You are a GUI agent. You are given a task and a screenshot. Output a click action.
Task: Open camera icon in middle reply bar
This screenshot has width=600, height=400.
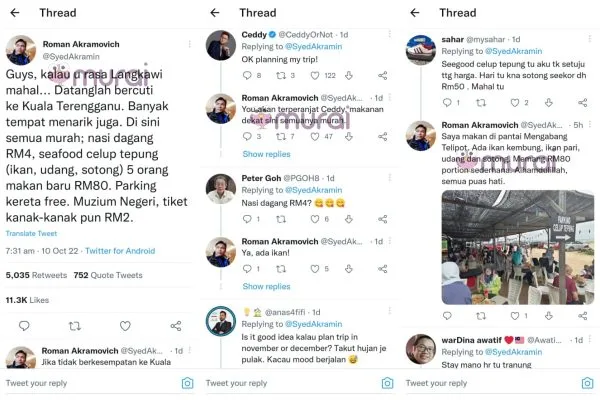(x=387, y=383)
